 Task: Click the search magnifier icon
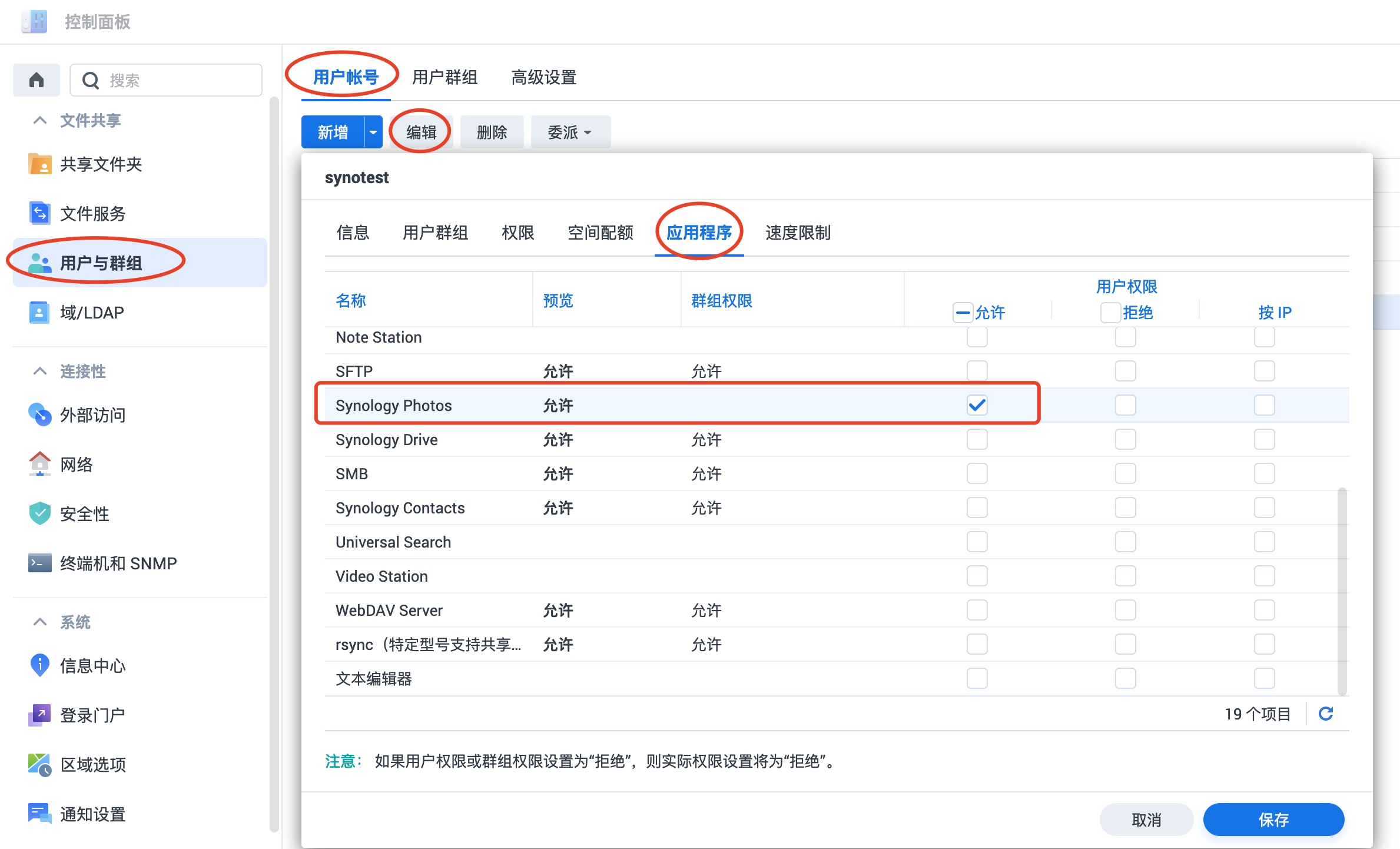click(90, 80)
